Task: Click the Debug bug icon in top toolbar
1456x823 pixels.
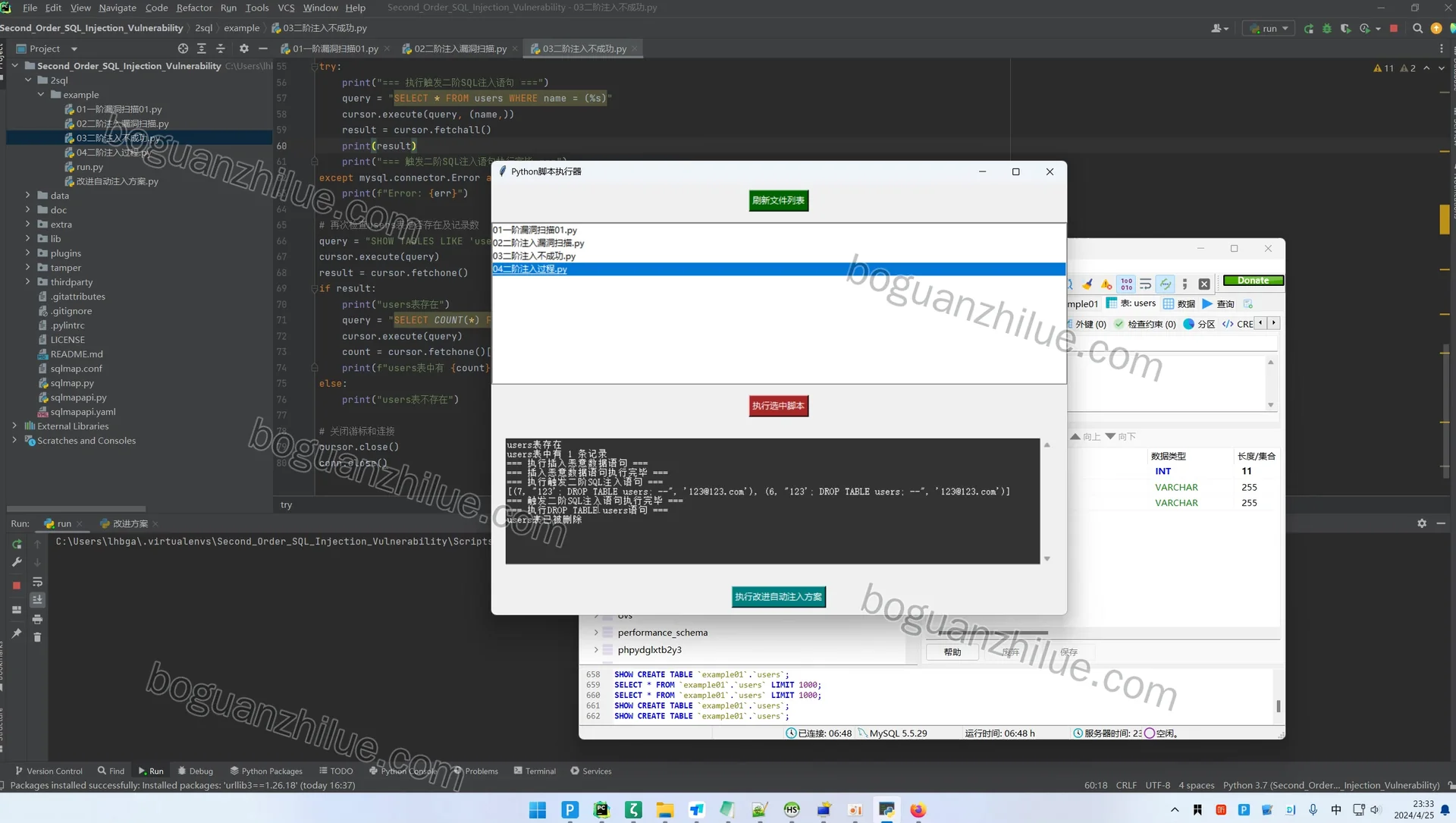Action: (x=1326, y=28)
